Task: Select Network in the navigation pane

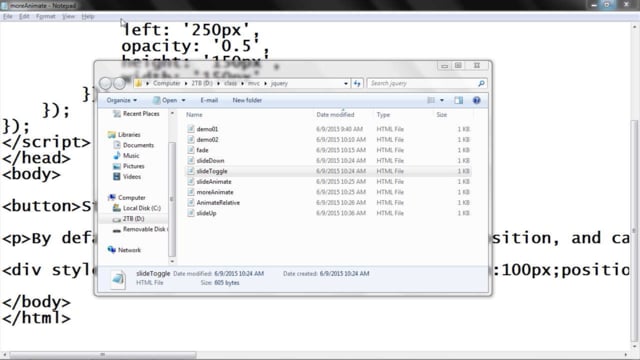Action: [x=124, y=250]
